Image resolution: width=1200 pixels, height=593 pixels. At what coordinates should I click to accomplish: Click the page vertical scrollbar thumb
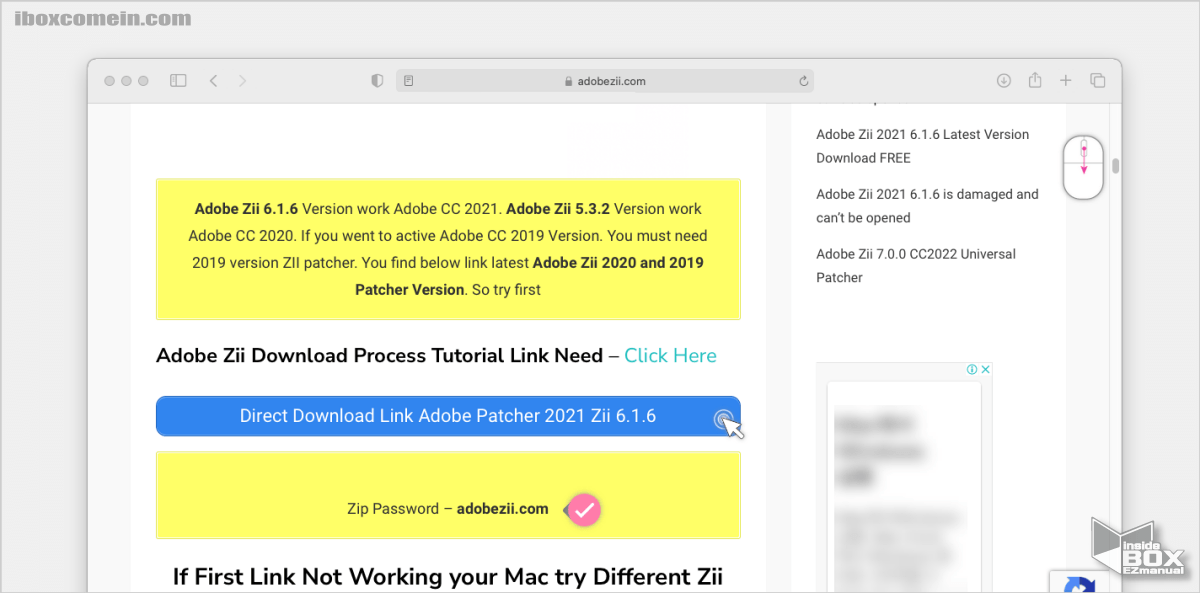(1115, 166)
